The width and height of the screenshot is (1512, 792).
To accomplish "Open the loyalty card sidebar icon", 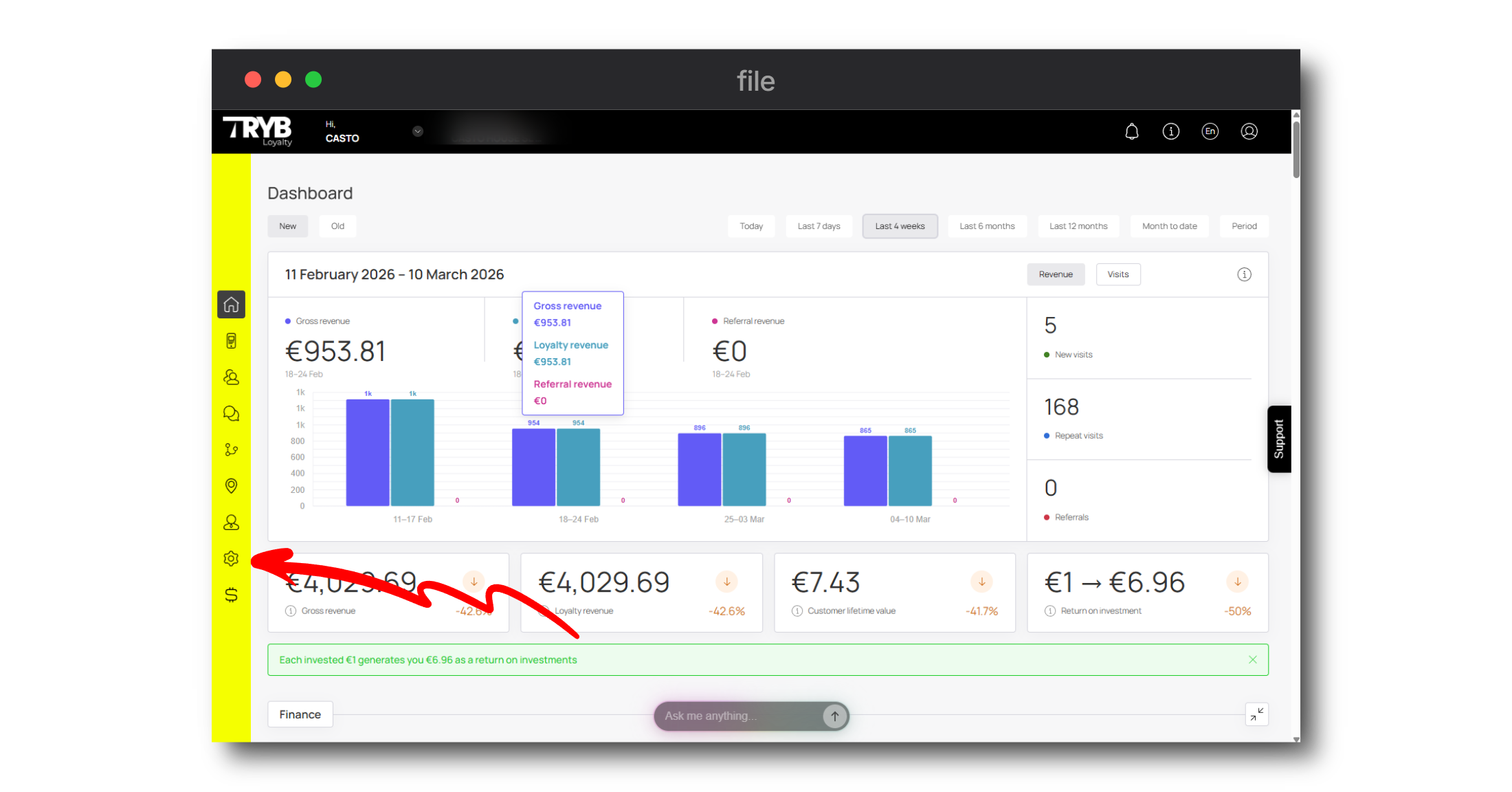I will point(231,341).
